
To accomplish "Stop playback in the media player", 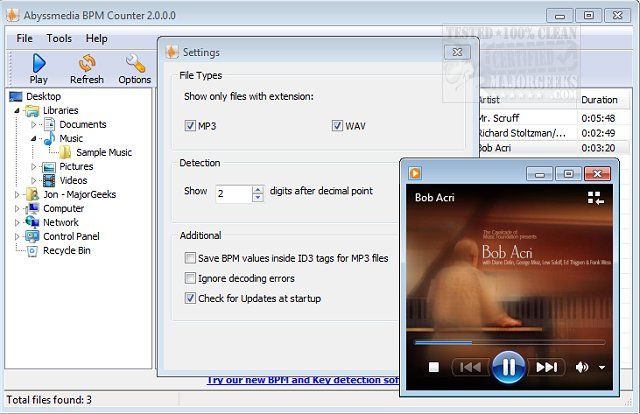I will coord(433,367).
